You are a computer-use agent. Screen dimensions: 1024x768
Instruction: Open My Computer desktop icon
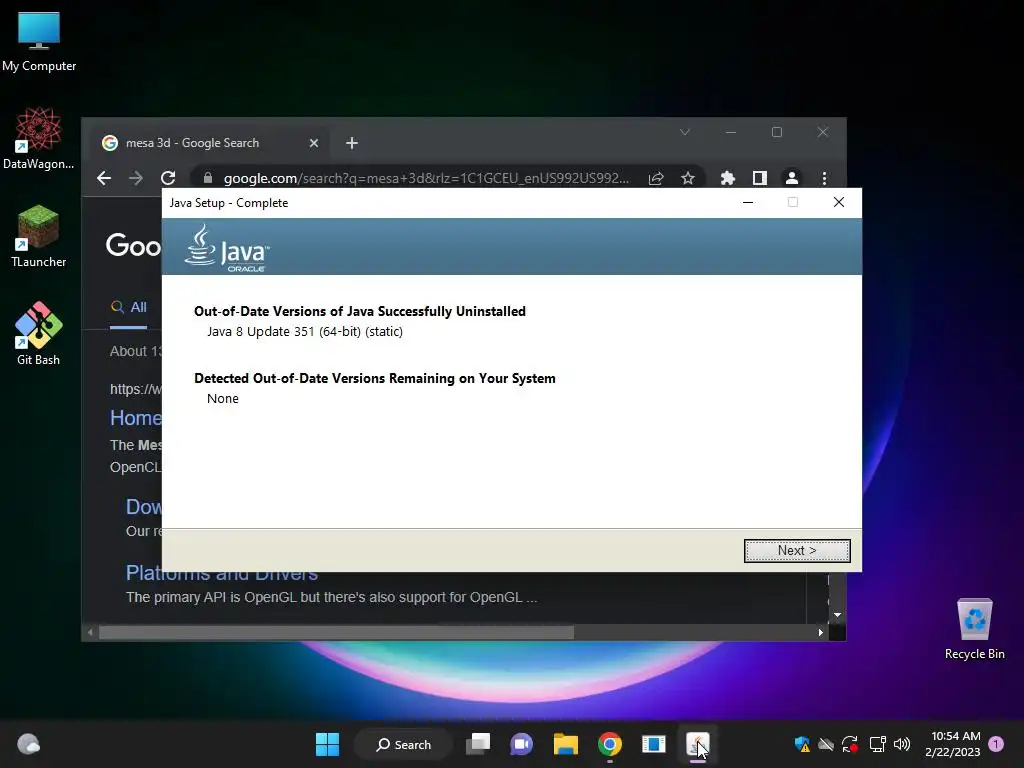click(39, 42)
